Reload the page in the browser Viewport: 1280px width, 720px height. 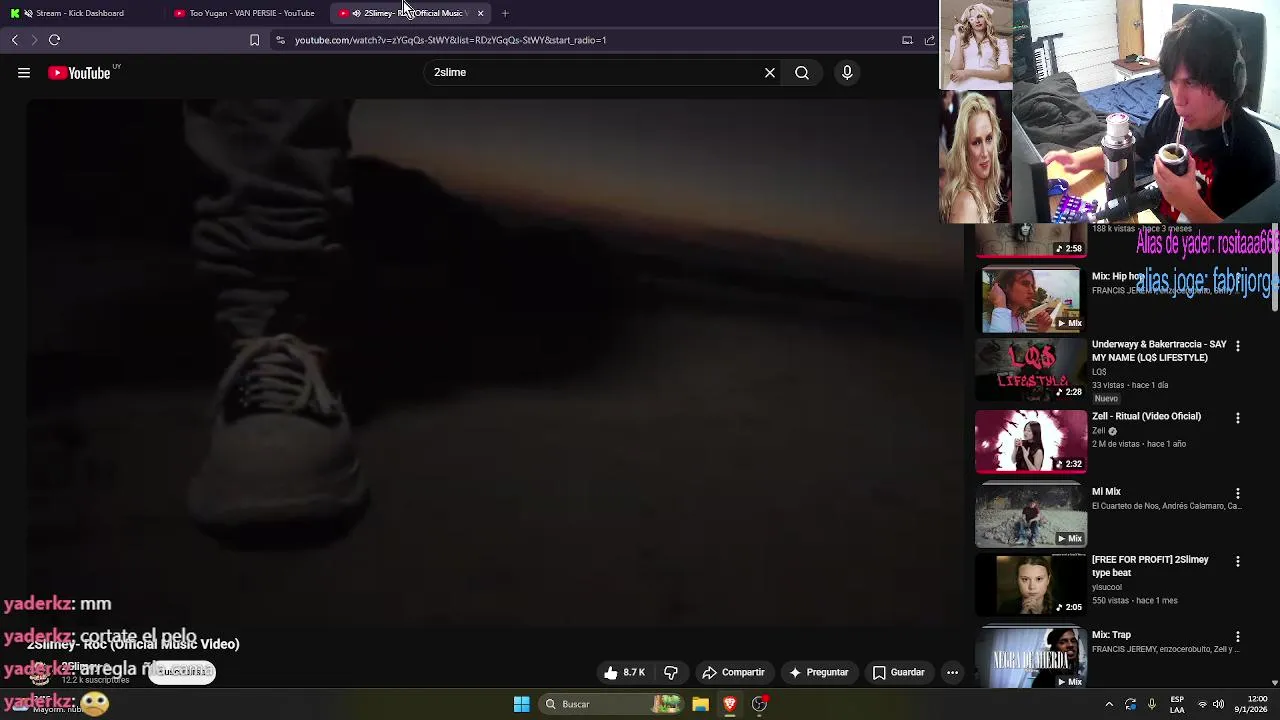tap(55, 40)
